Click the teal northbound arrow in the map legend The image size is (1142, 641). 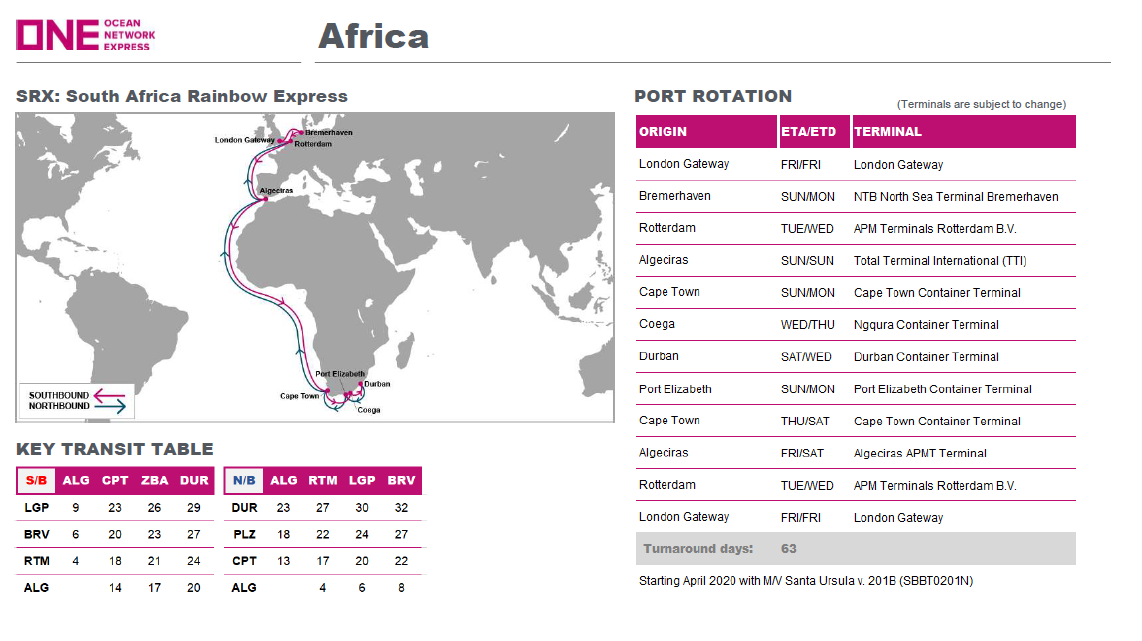(109, 406)
